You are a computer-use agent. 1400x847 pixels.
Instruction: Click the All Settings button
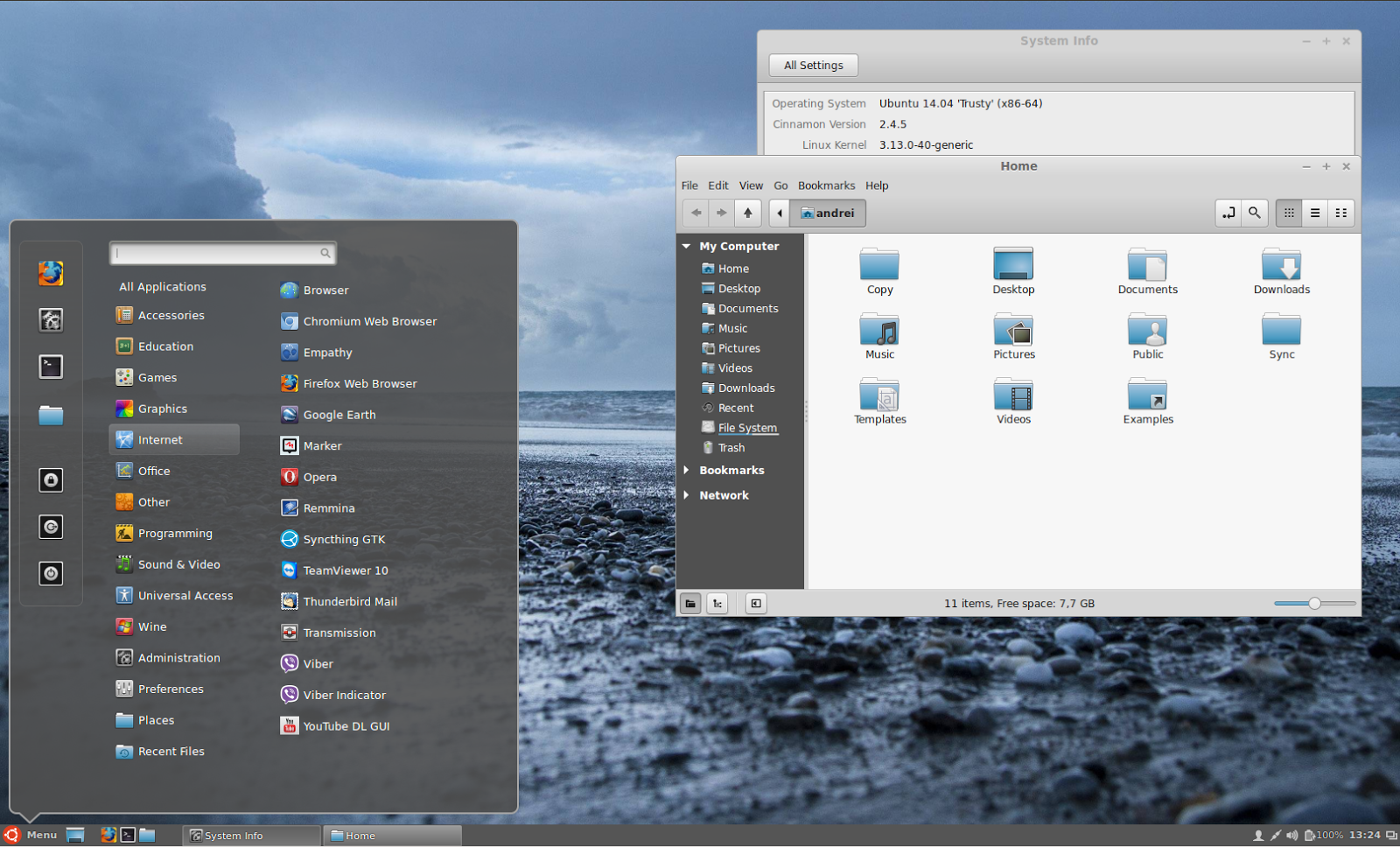pyautogui.click(x=812, y=65)
